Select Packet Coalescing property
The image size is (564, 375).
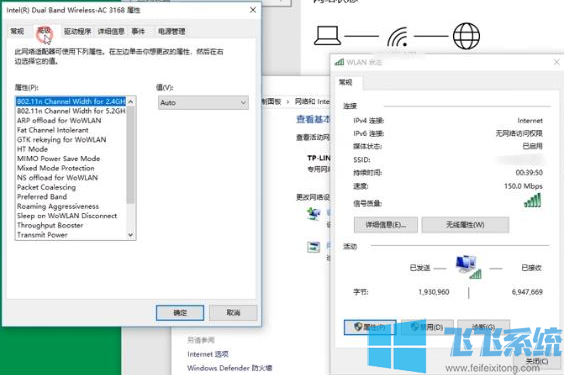tap(46, 187)
